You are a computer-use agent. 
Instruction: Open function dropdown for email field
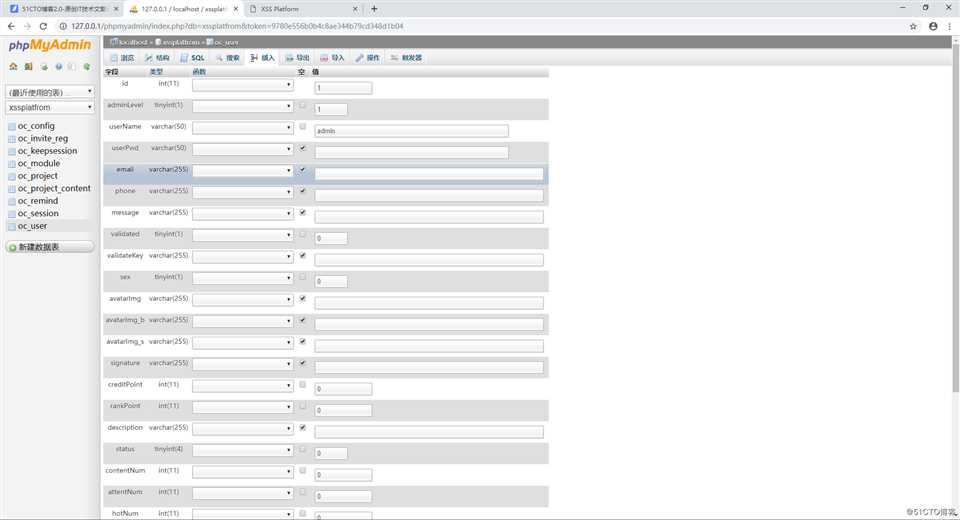click(x=242, y=171)
